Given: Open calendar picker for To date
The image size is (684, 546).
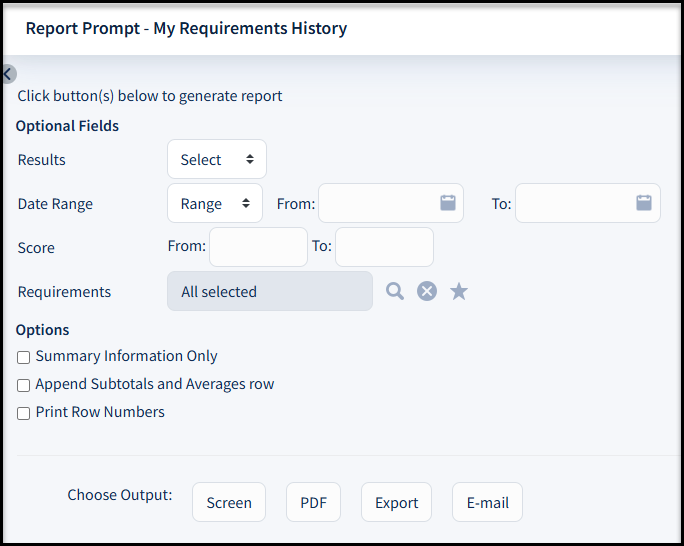Looking at the screenshot, I should (x=644, y=202).
